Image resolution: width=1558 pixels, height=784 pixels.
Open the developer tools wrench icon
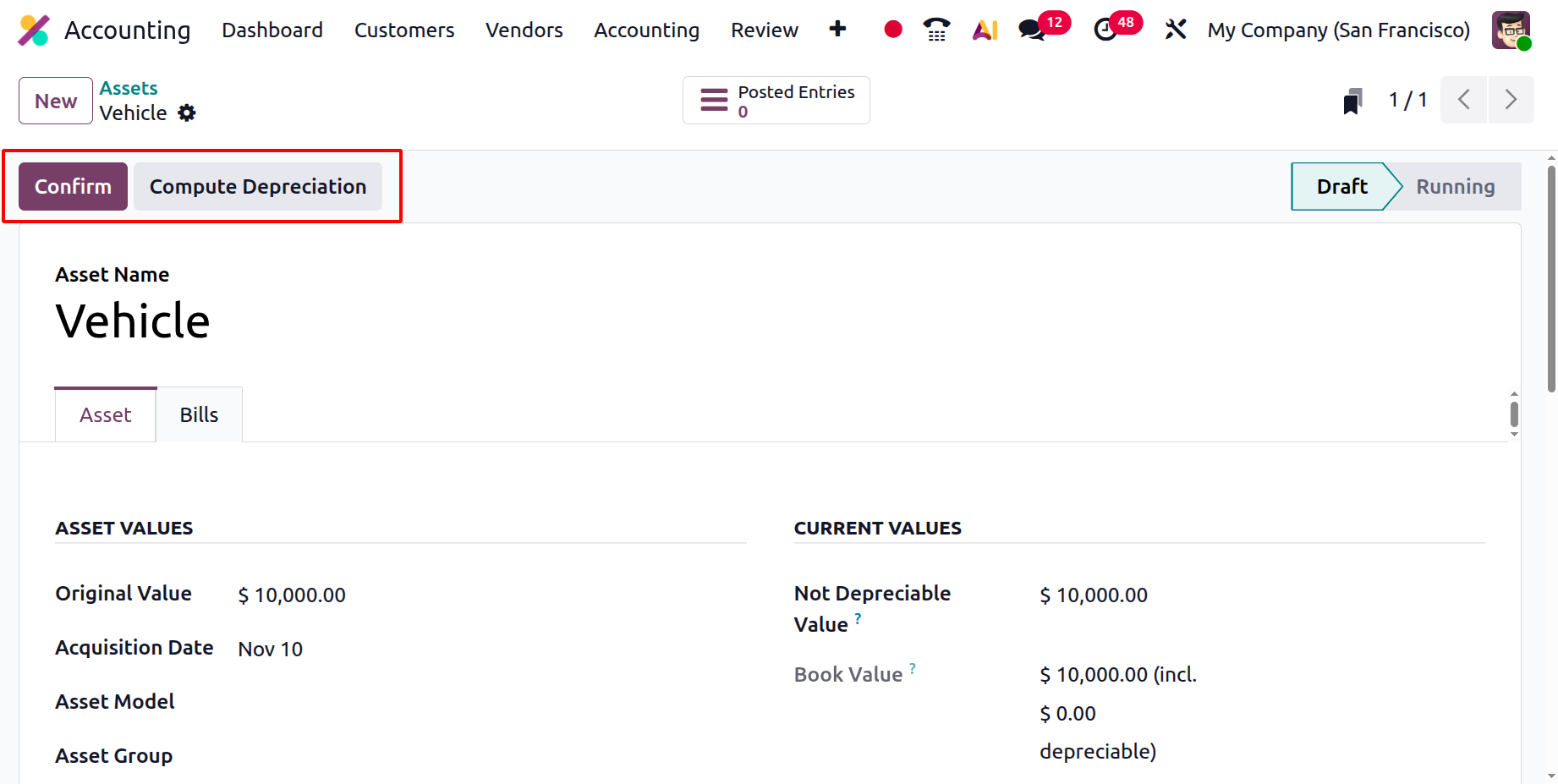(1175, 30)
